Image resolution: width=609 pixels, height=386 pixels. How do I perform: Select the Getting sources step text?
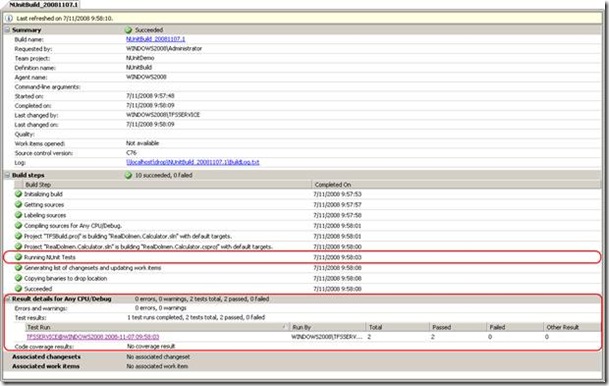coord(44,205)
